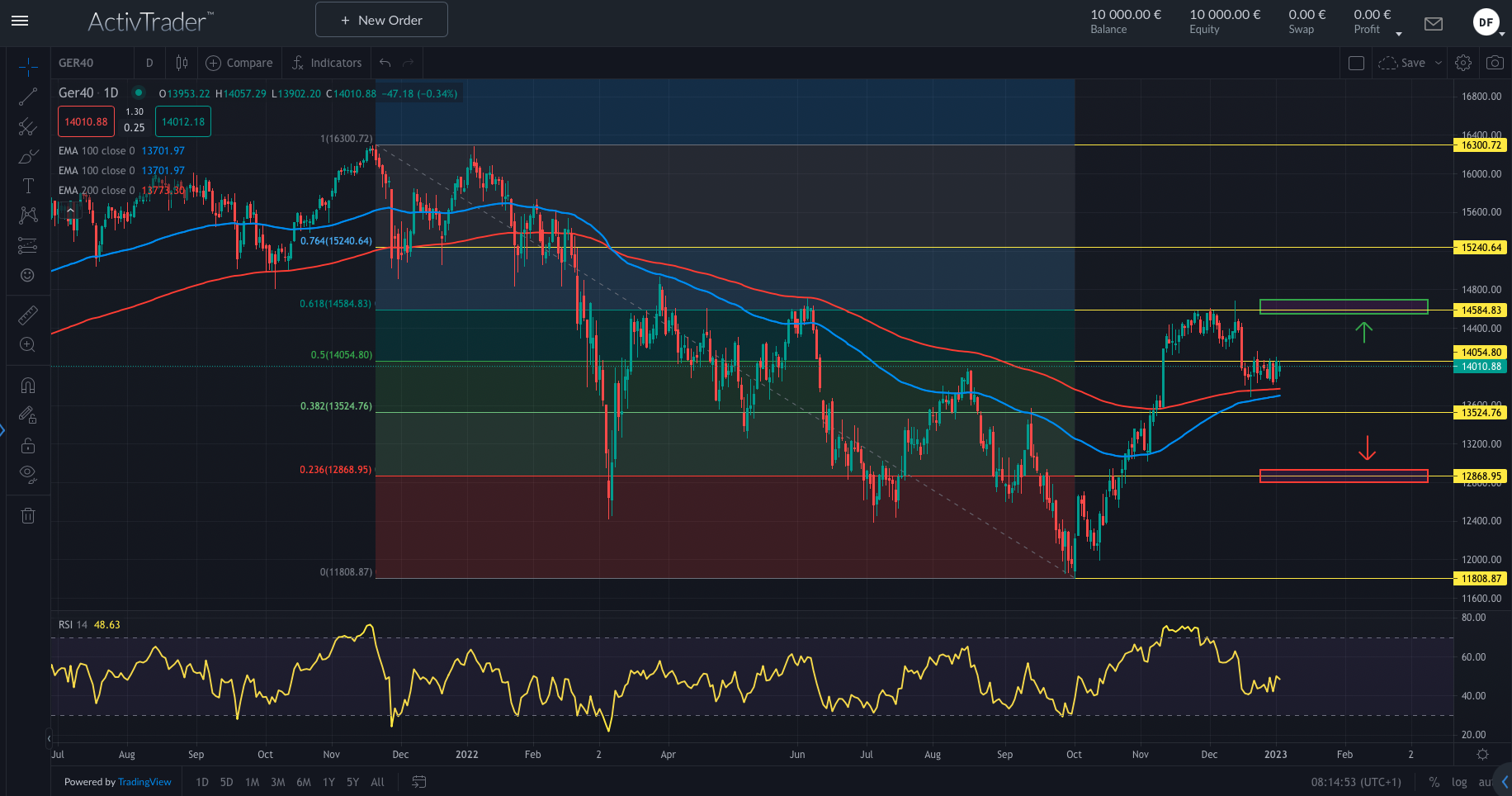Click the New Order button
This screenshot has width=1512, height=796.
coord(380,19)
